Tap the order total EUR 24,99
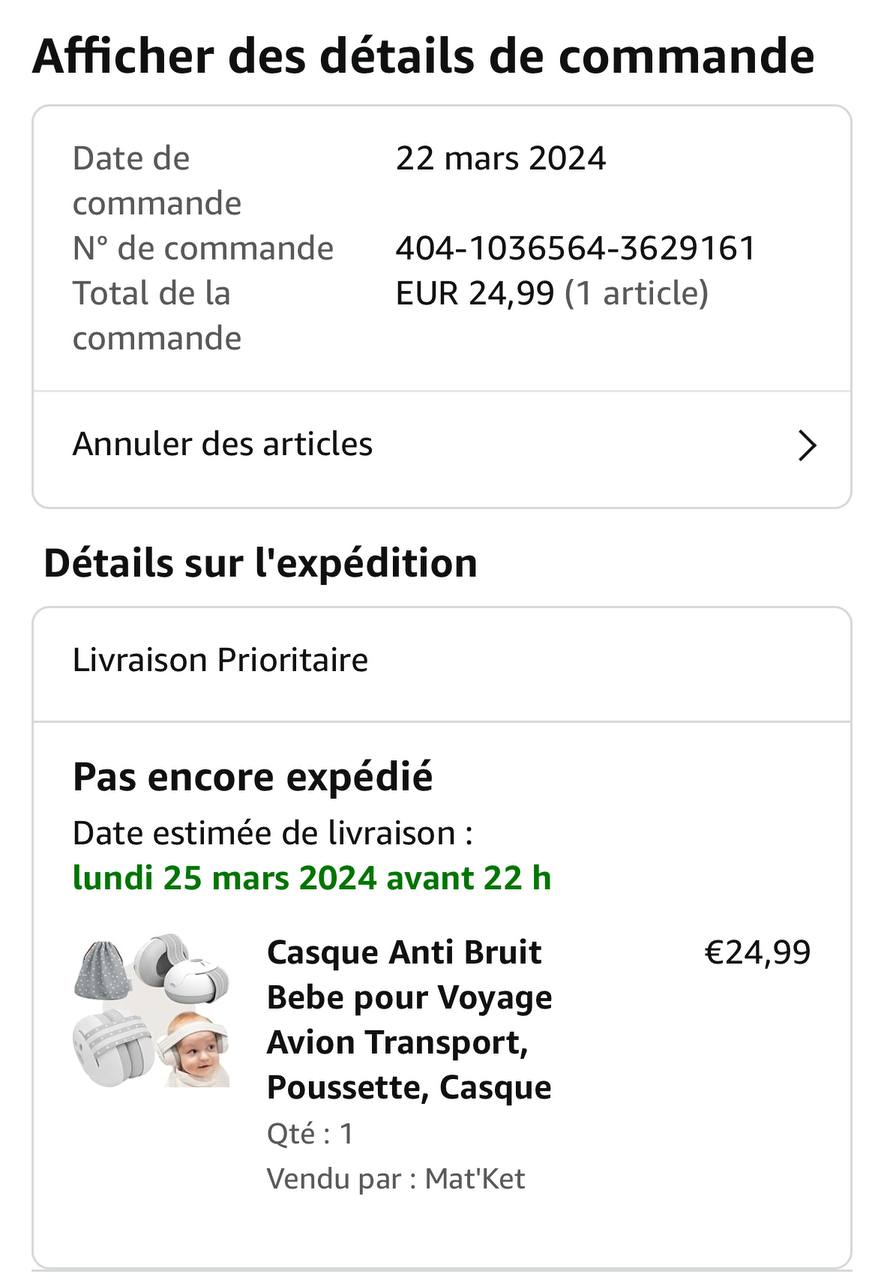 475,293
